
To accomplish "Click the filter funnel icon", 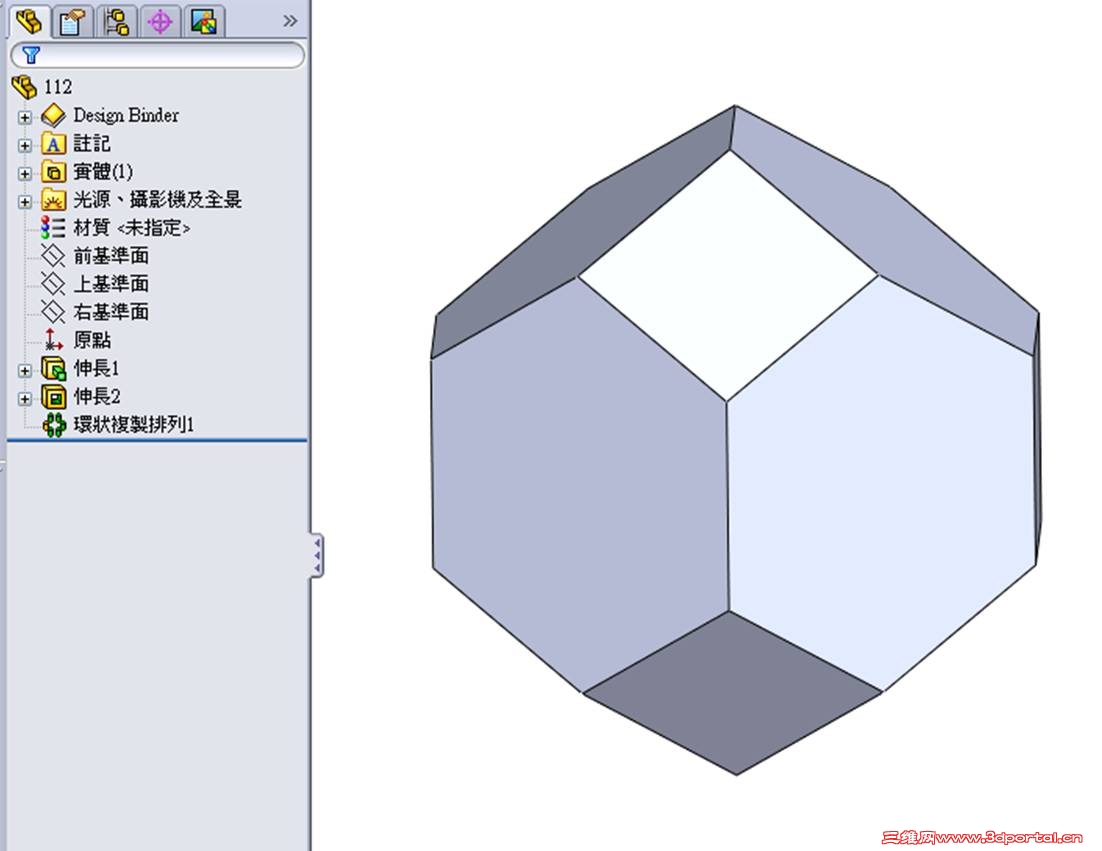I will tap(31, 55).
